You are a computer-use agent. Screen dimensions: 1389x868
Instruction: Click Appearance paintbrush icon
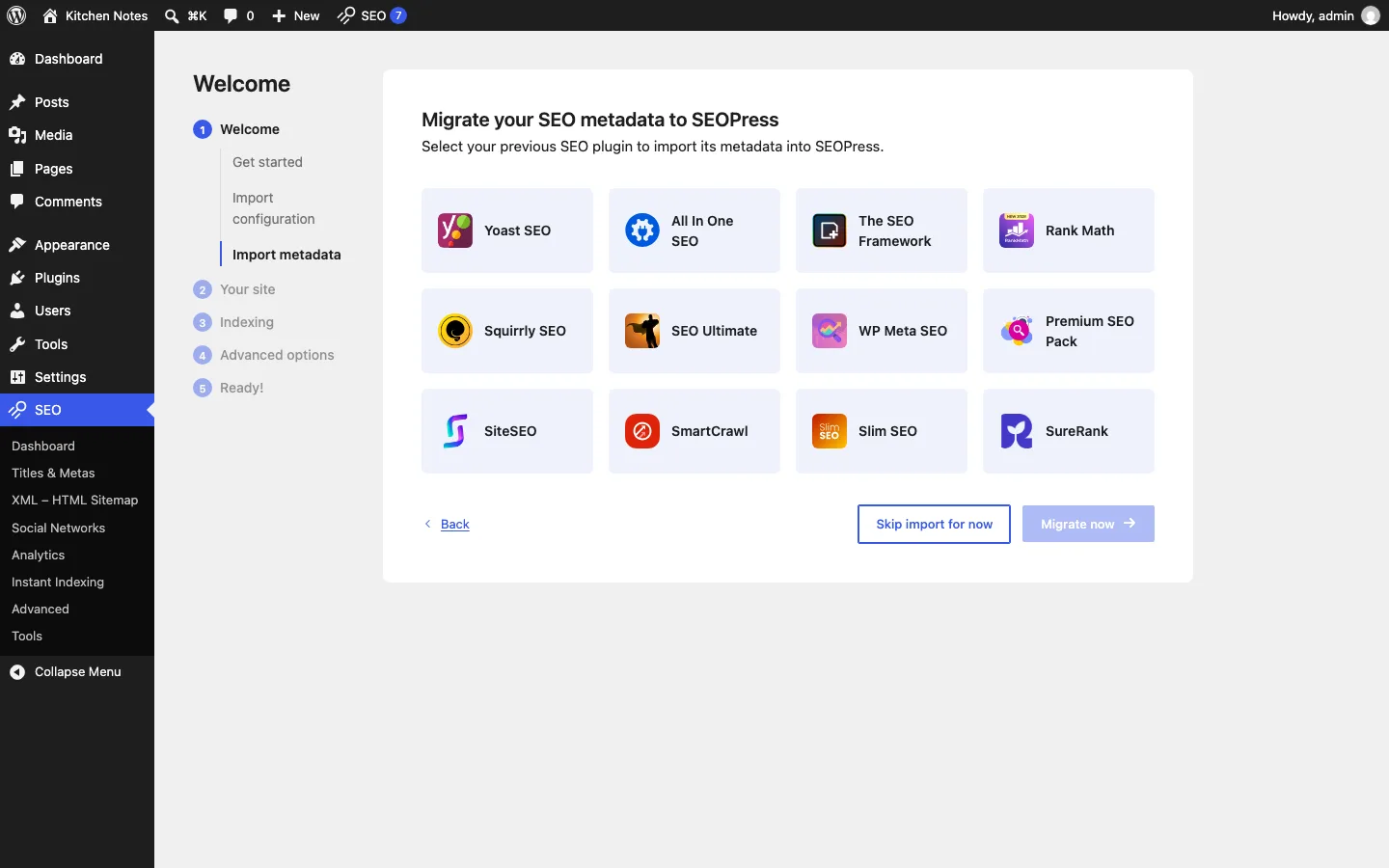(x=17, y=245)
